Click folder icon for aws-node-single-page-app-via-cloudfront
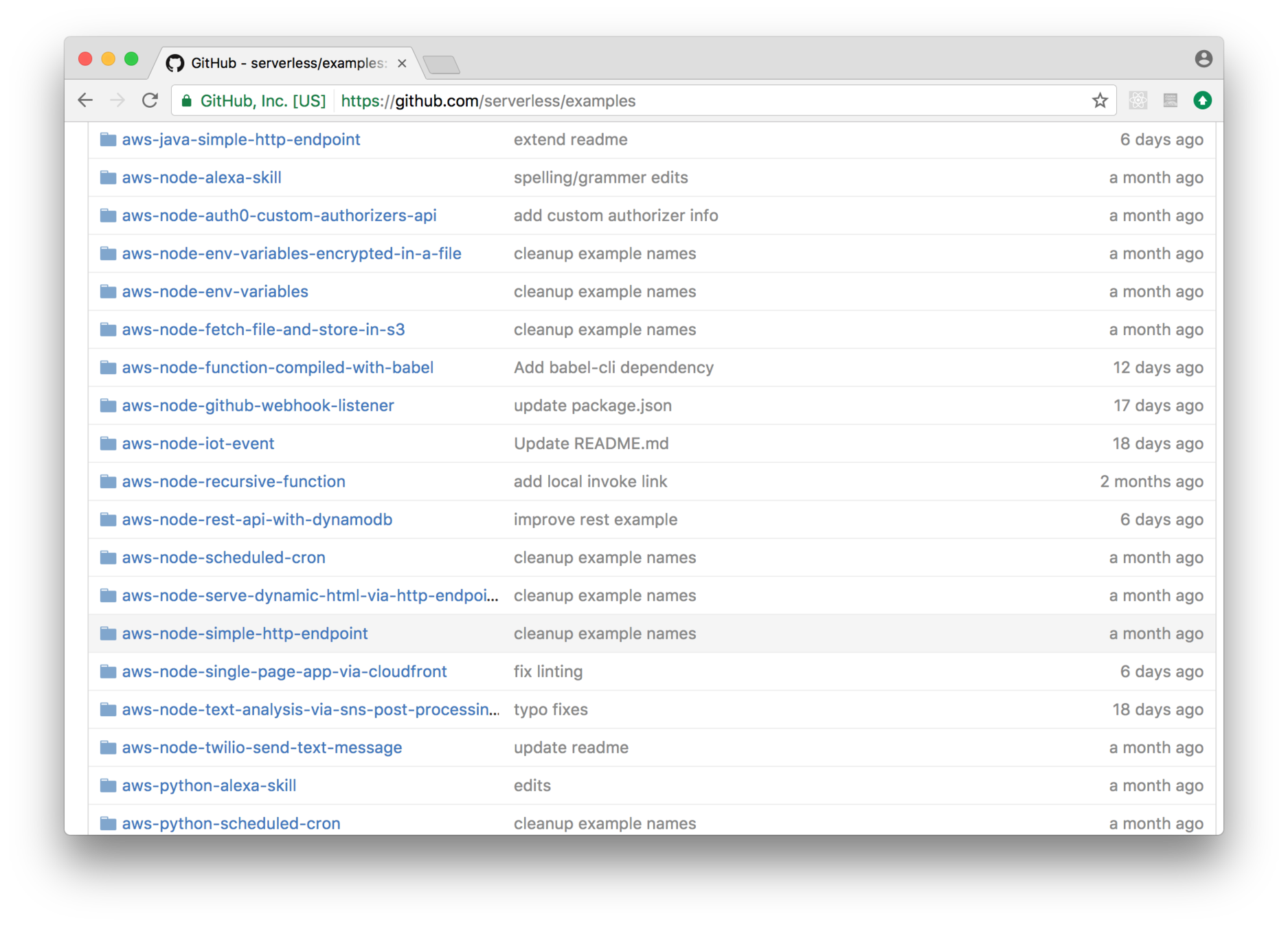The height and width of the screenshot is (927, 1288). tap(108, 672)
